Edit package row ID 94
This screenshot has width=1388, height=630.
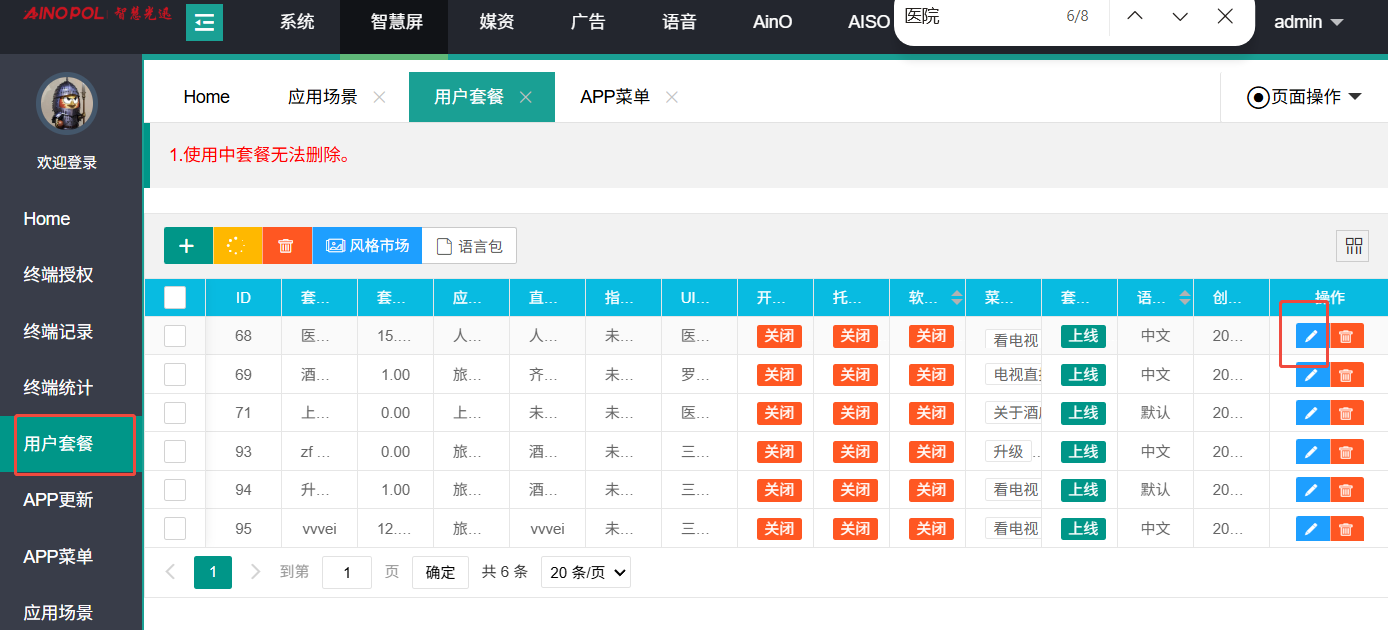[1312, 490]
